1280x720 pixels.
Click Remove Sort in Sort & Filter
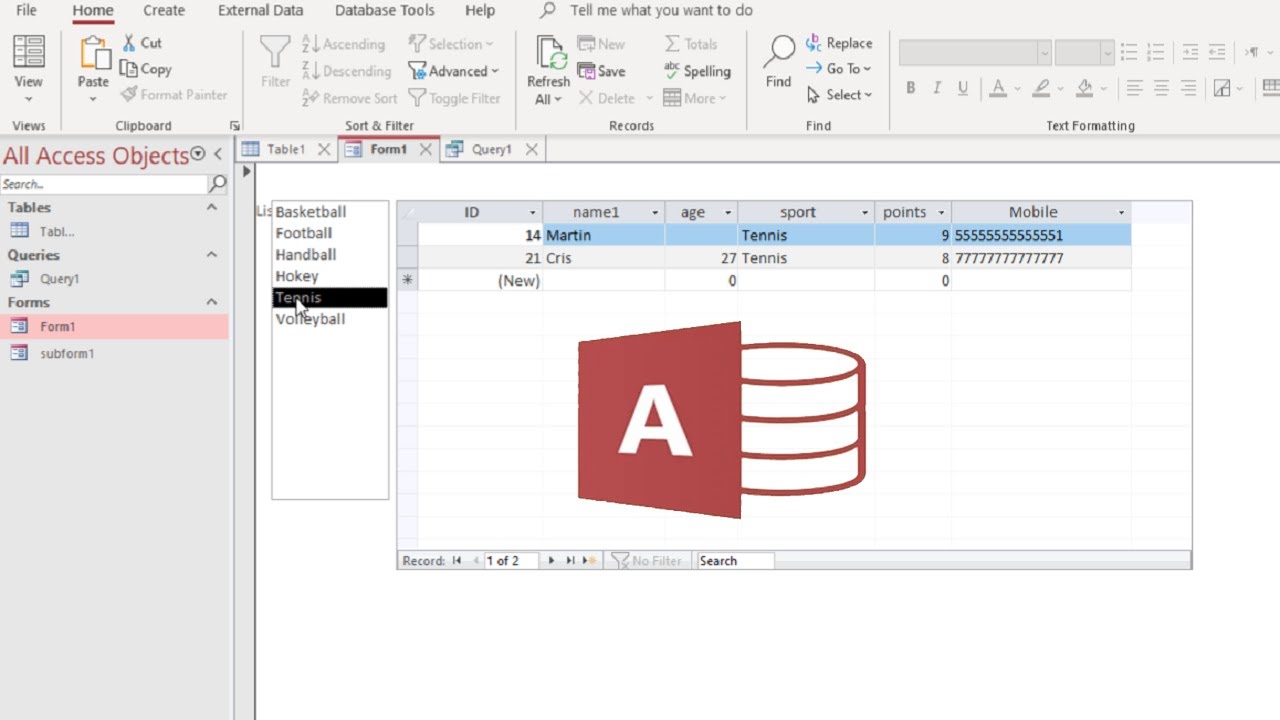point(349,98)
